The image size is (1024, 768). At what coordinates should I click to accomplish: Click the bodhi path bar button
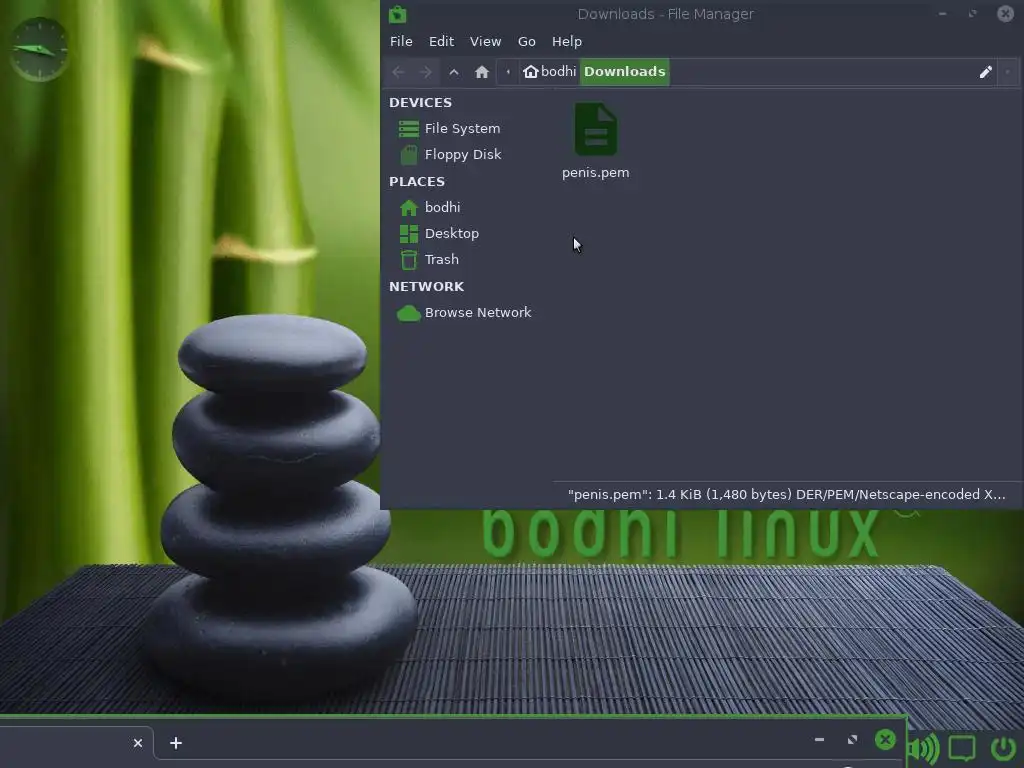pos(549,71)
